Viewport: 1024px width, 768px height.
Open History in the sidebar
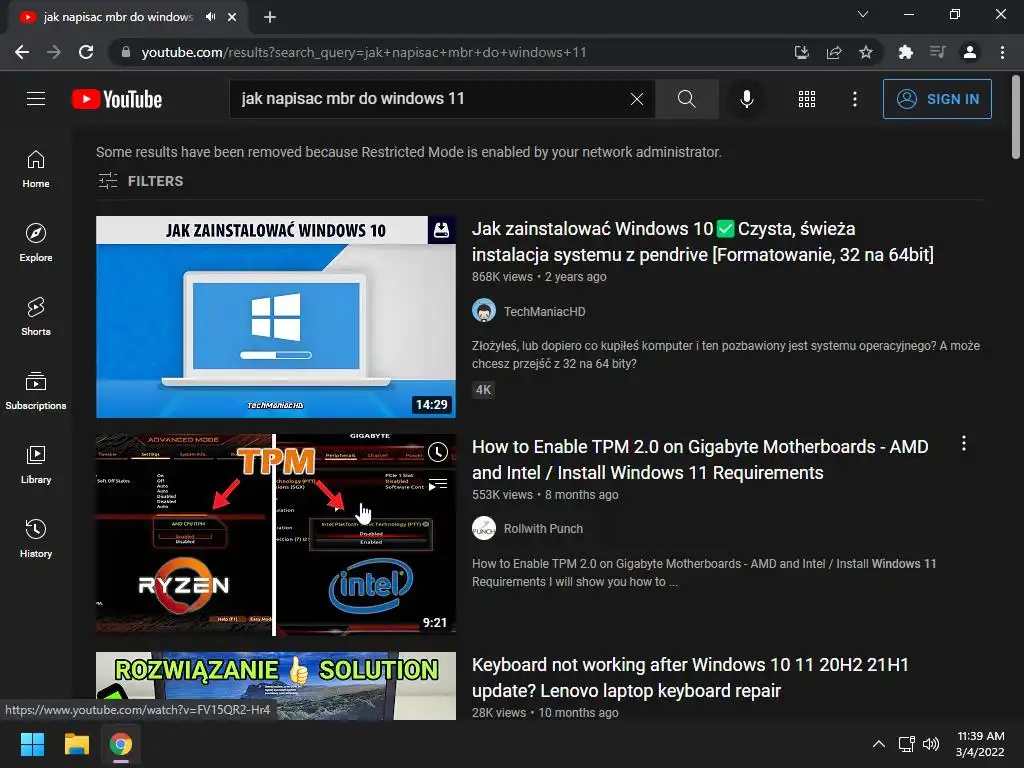pyautogui.click(x=36, y=538)
